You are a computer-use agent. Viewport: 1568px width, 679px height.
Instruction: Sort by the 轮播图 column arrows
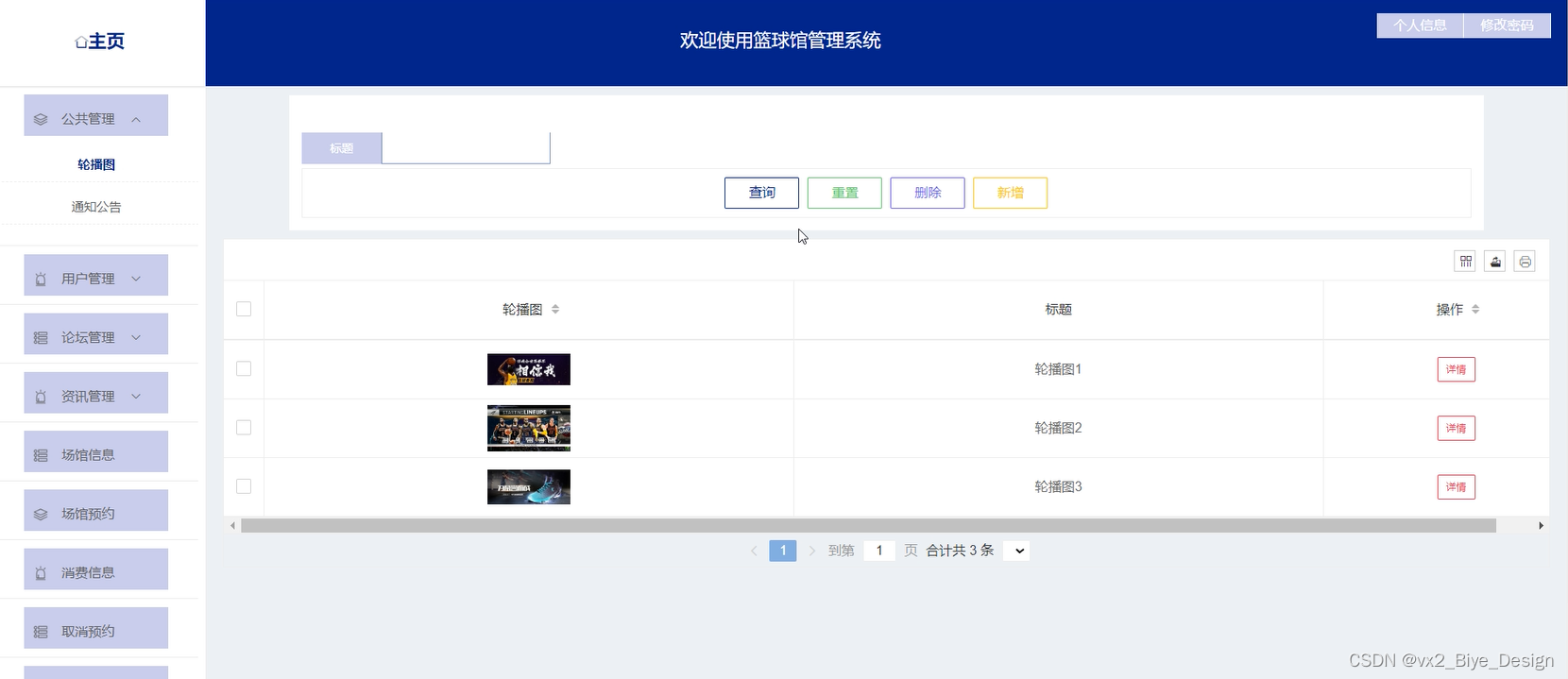click(x=555, y=309)
